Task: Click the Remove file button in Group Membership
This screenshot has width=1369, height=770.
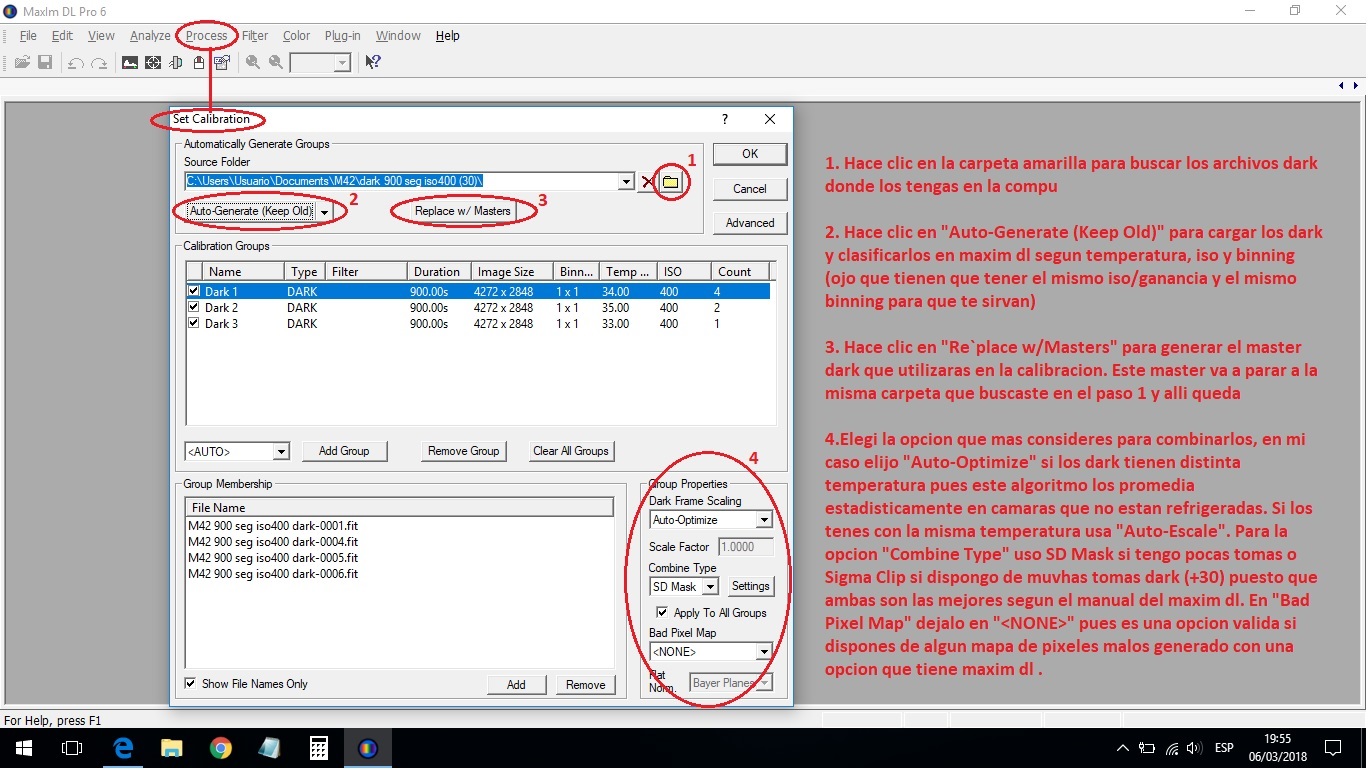Action: click(x=585, y=685)
